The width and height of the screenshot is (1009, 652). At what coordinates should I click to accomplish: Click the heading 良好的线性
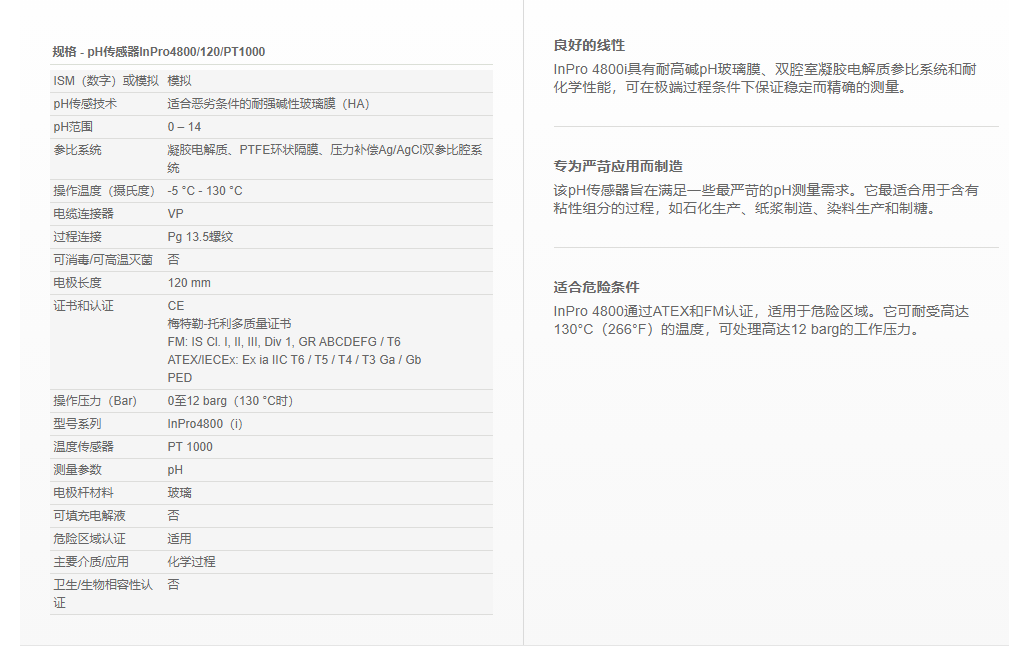point(589,45)
